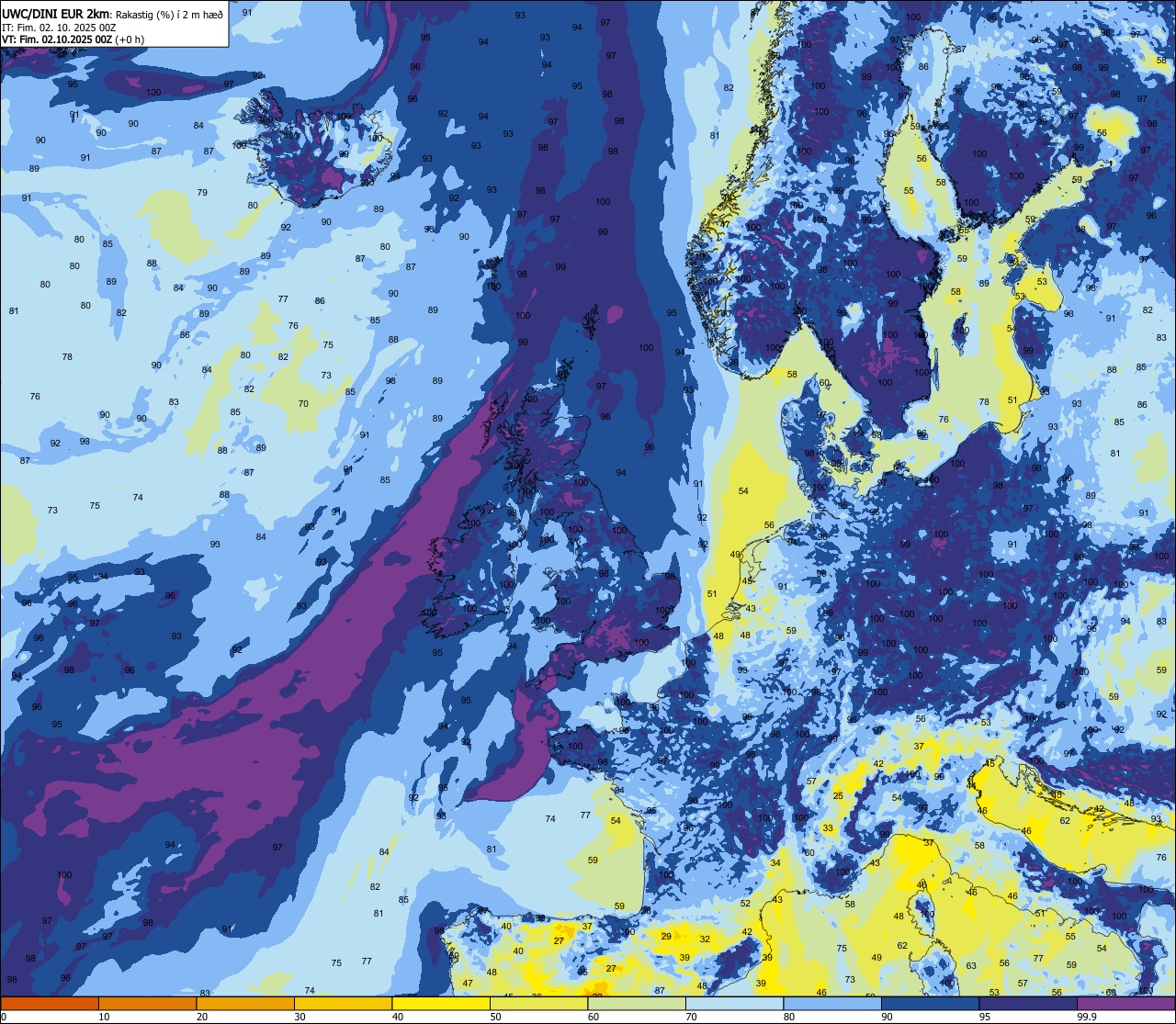Pick the 50–60 pale yellow legend swatch
Image resolution: width=1176 pixels, height=1024 pixels.
click(538, 1003)
